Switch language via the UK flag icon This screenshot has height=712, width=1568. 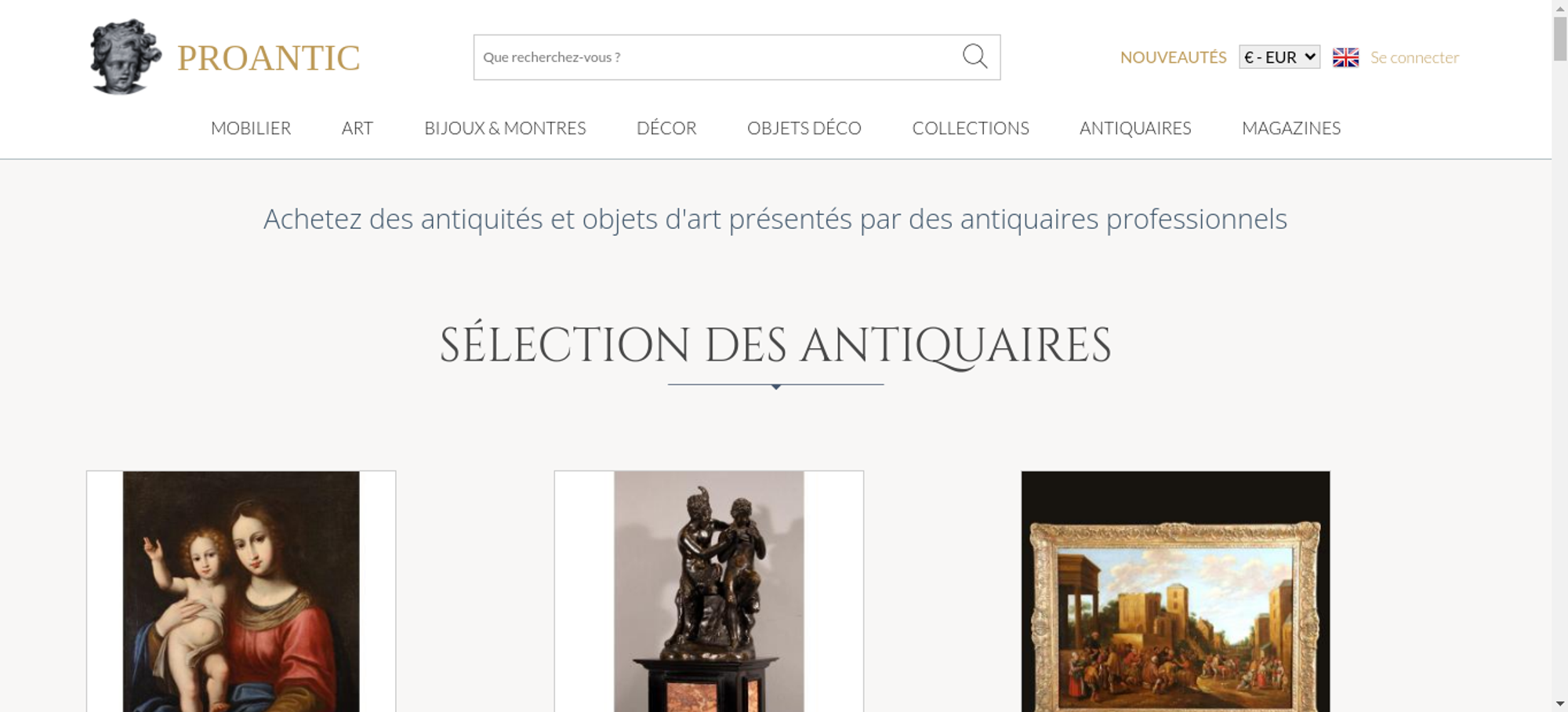(x=1345, y=57)
